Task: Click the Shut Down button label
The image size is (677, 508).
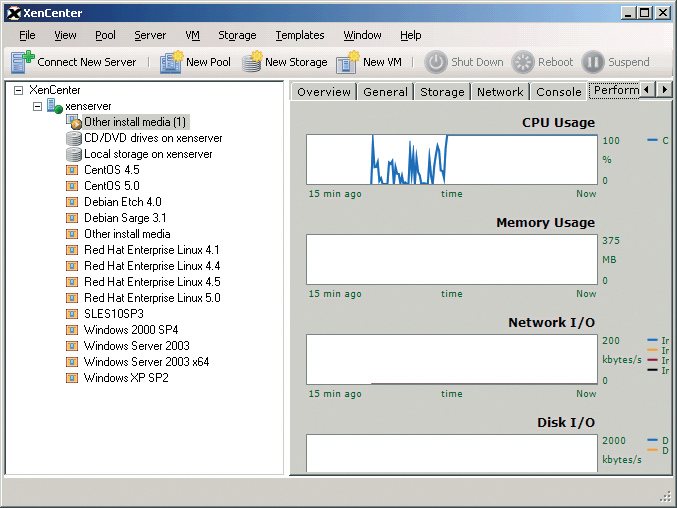Action: [477, 62]
